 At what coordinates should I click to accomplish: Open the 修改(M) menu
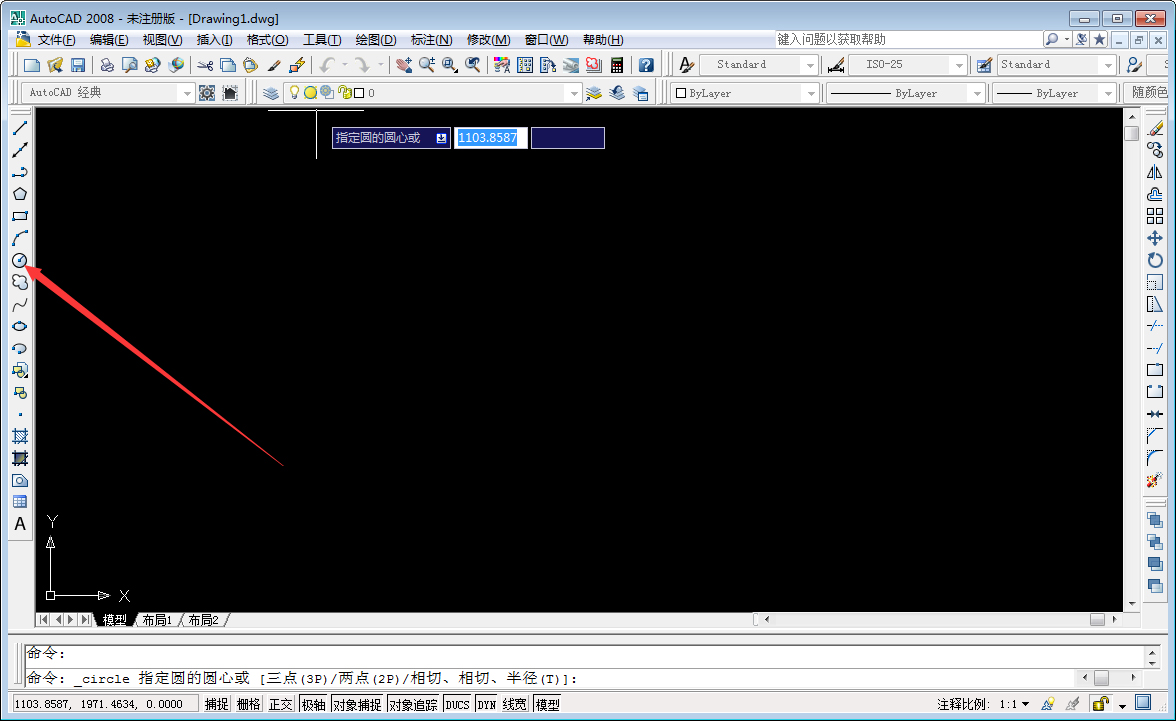488,40
